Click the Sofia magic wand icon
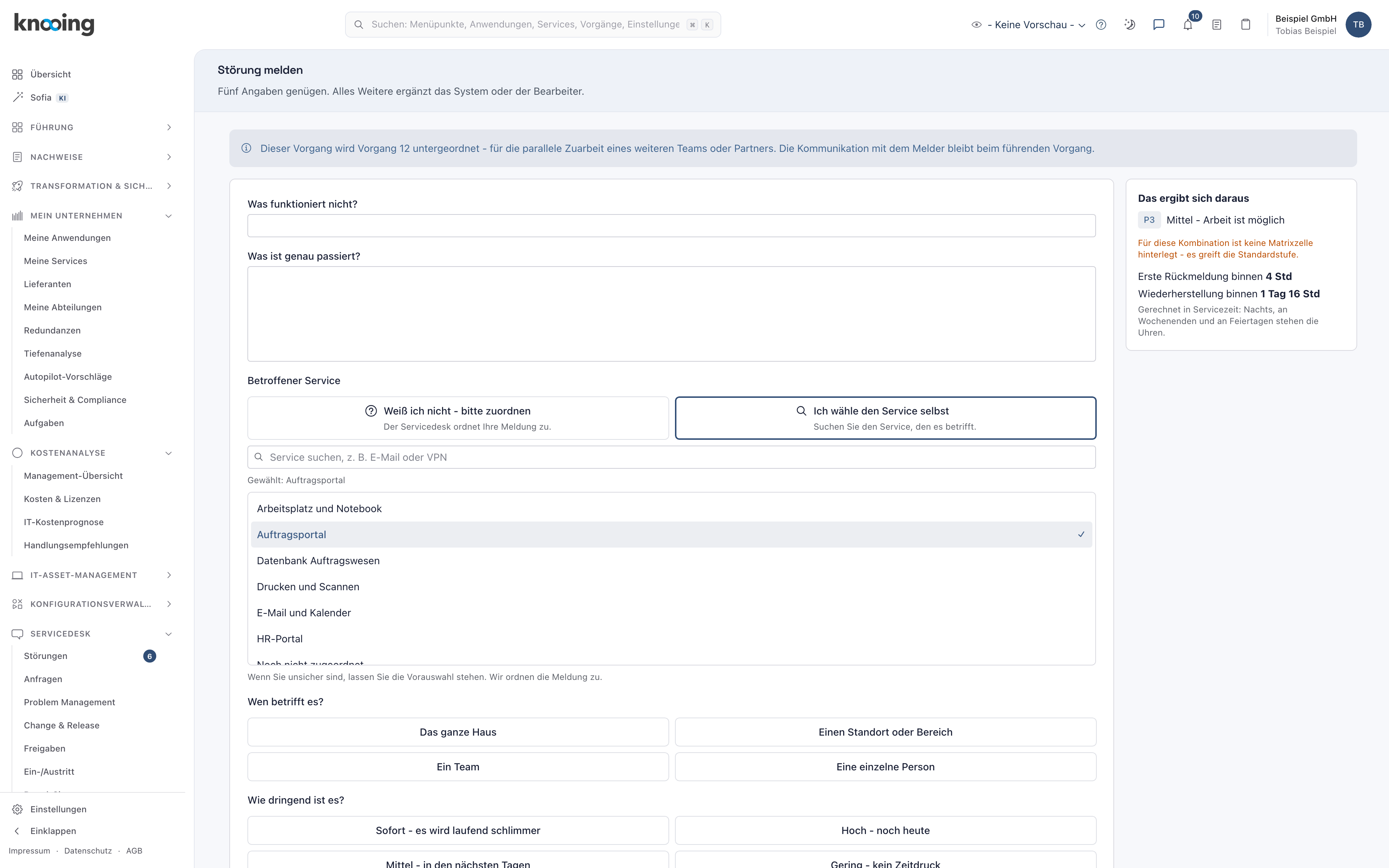The width and height of the screenshot is (1389, 868). 18,98
